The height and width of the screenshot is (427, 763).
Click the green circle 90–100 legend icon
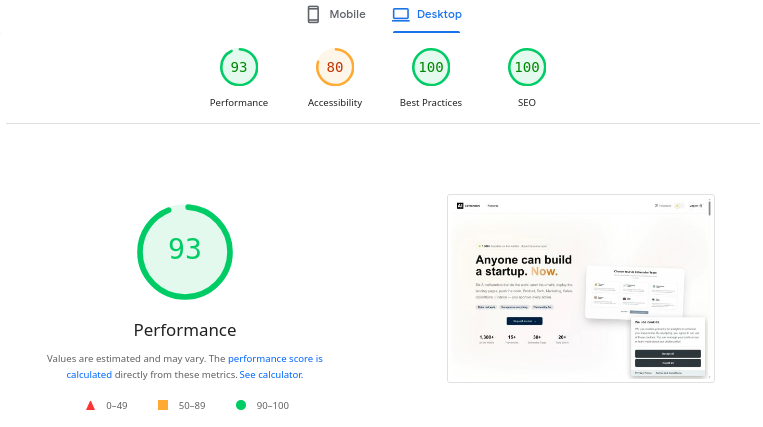coord(241,405)
